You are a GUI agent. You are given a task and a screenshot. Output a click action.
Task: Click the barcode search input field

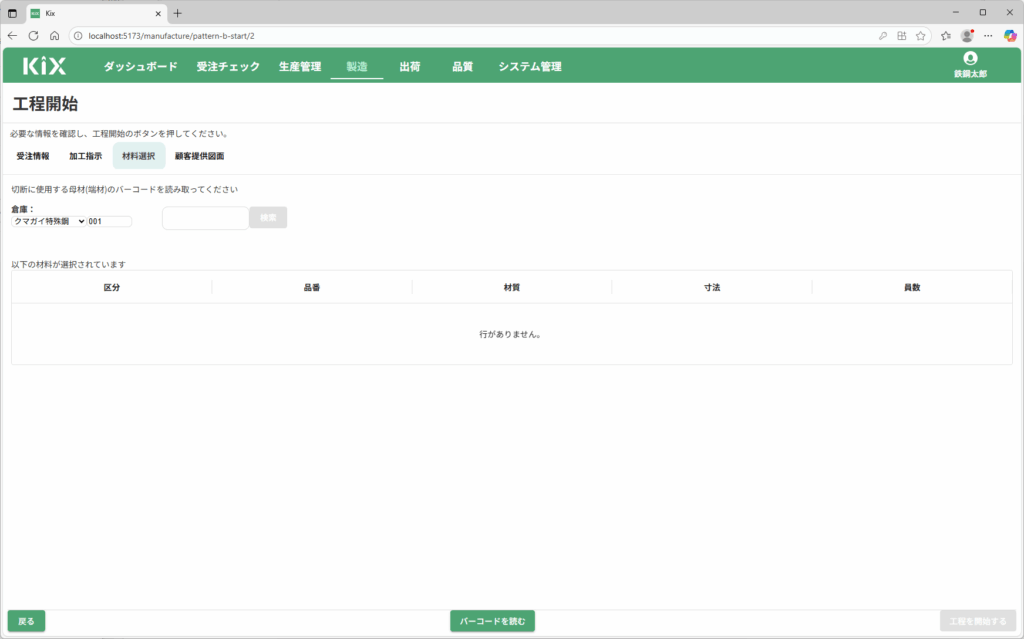[x=205, y=218]
